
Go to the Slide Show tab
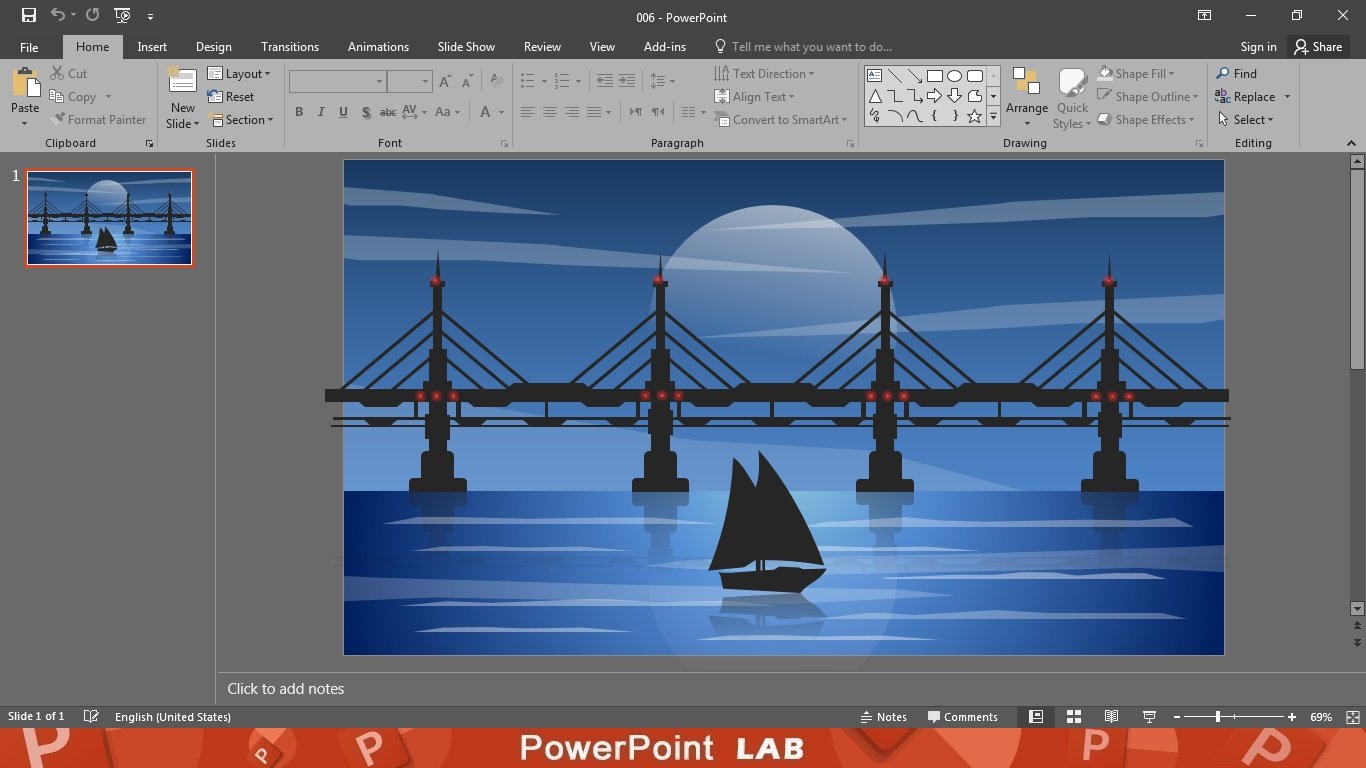click(466, 47)
